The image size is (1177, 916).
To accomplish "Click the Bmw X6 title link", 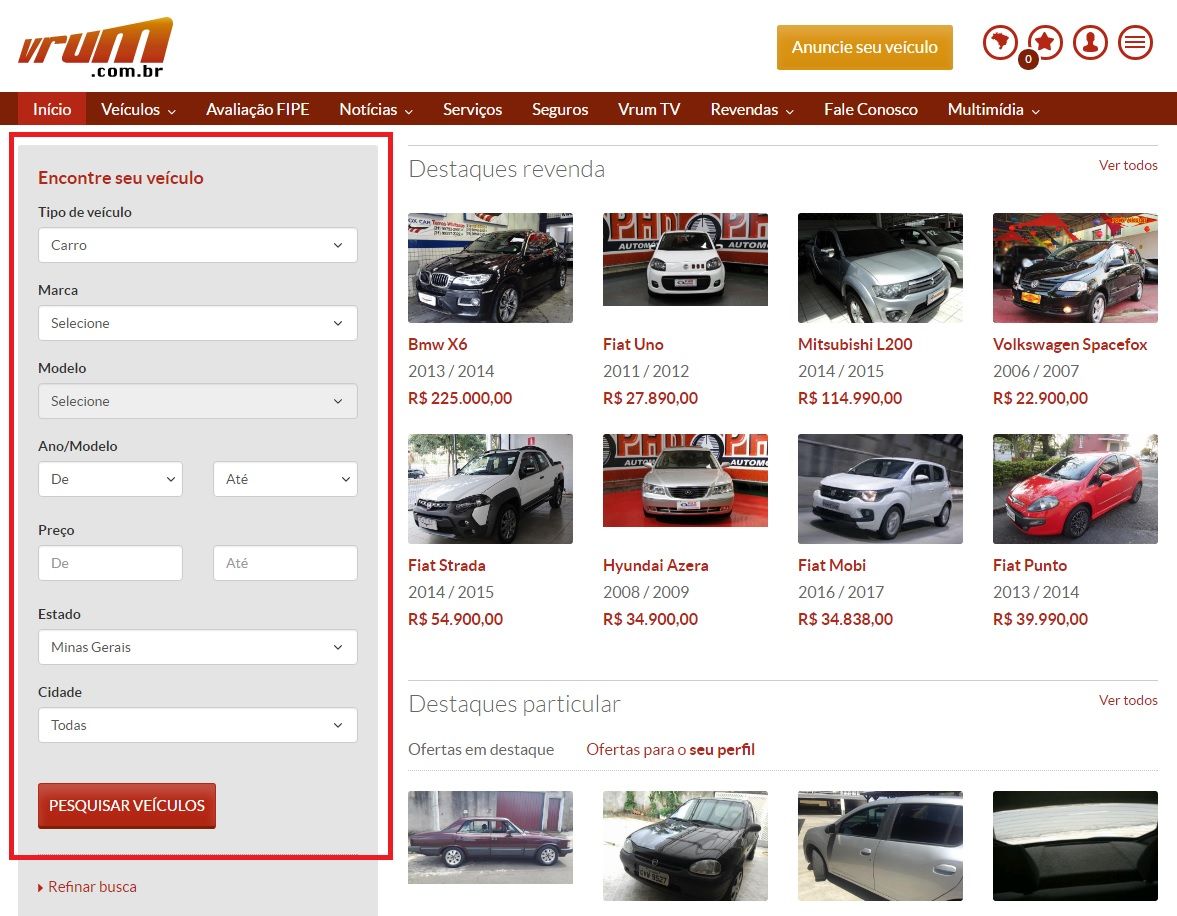I will click(x=438, y=345).
